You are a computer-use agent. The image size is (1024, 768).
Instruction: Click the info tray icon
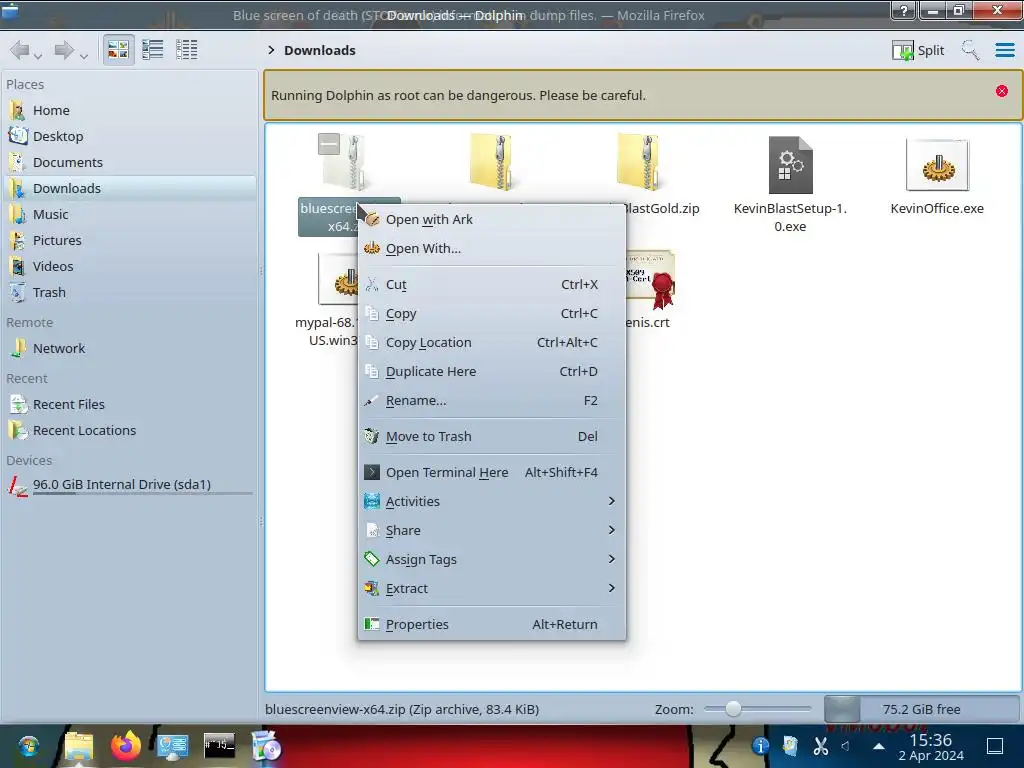click(x=760, y=746)
